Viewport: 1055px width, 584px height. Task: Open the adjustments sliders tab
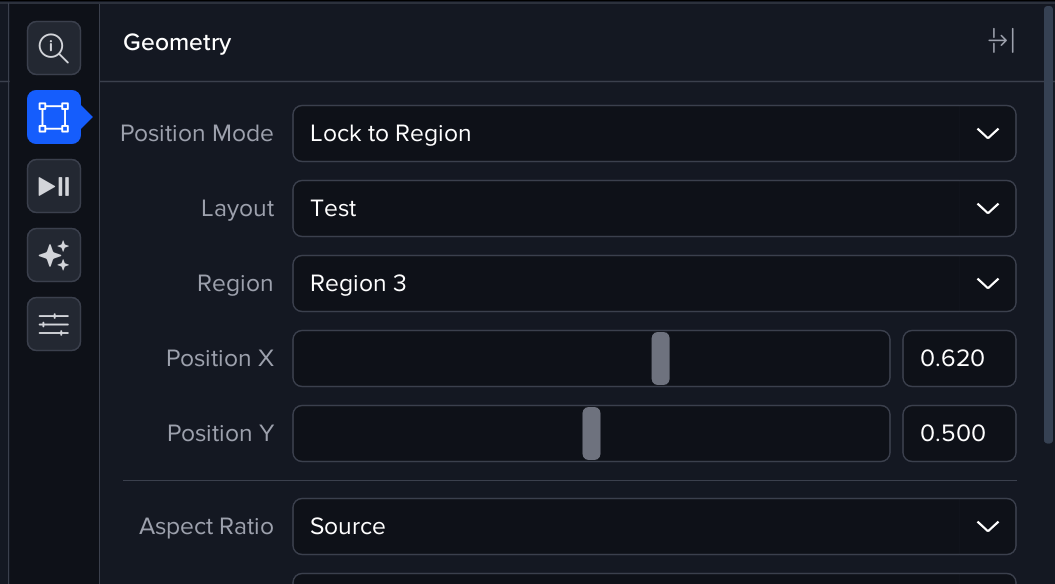pyautogui.click(x=54, y=324)
